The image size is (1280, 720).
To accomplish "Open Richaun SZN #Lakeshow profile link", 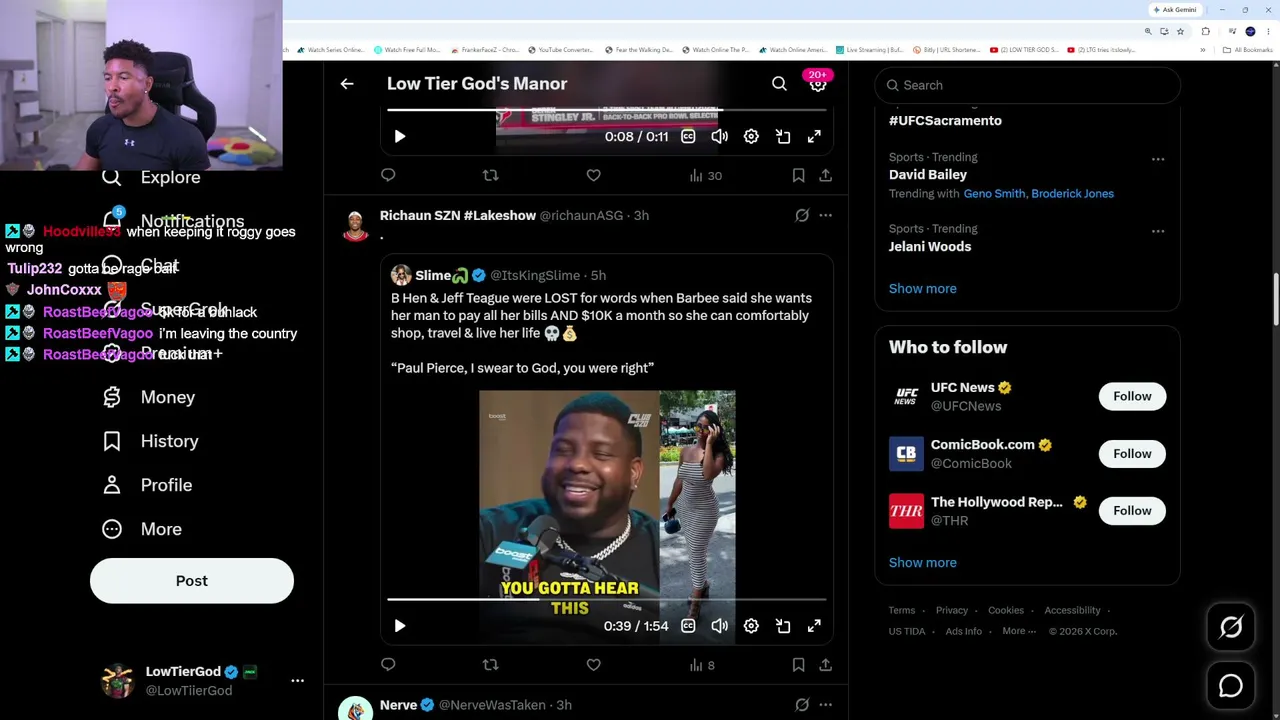I will coord(458,215).
